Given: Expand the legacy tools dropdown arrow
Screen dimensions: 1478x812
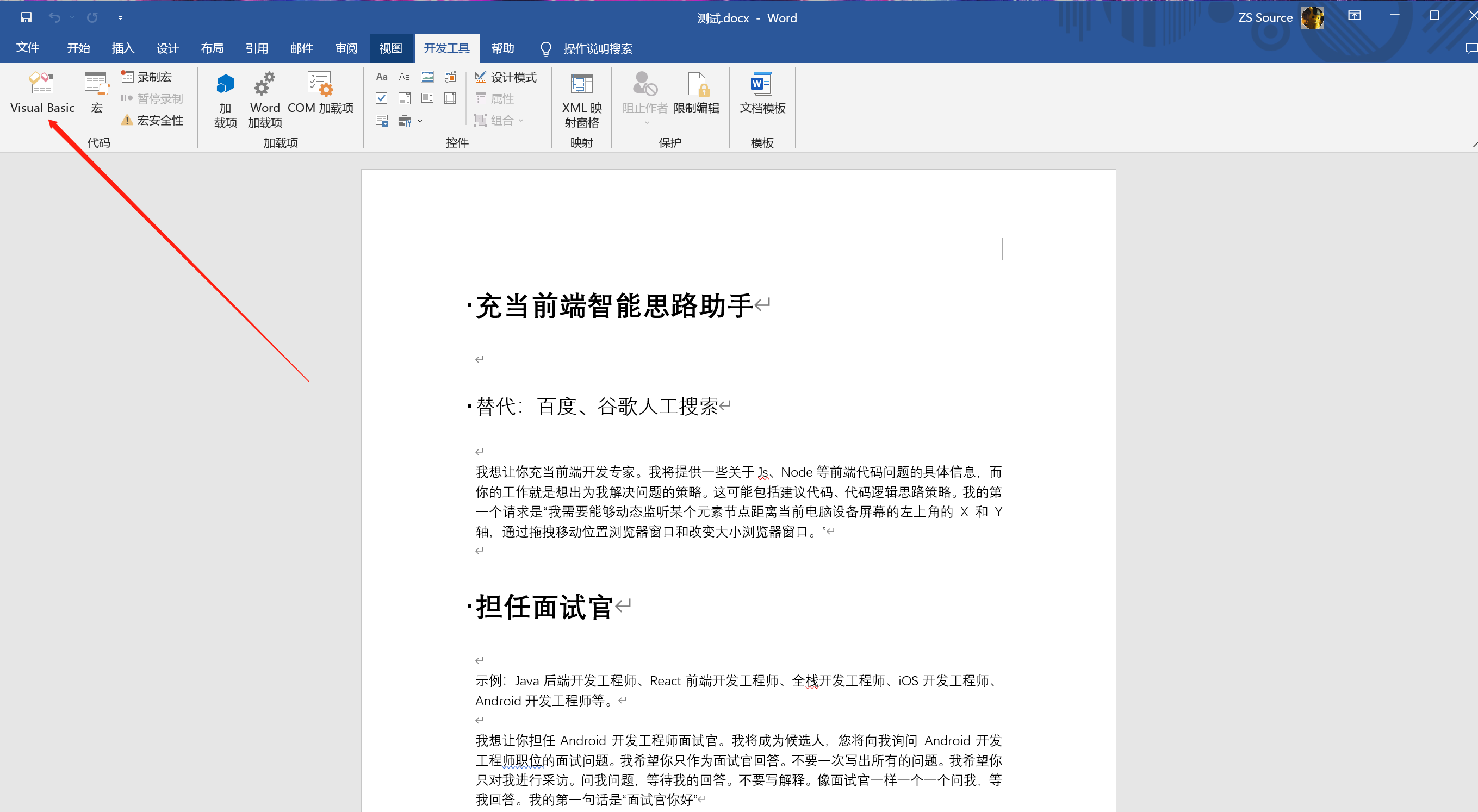Looking at the screenshot, I should [x=420, y=121].
